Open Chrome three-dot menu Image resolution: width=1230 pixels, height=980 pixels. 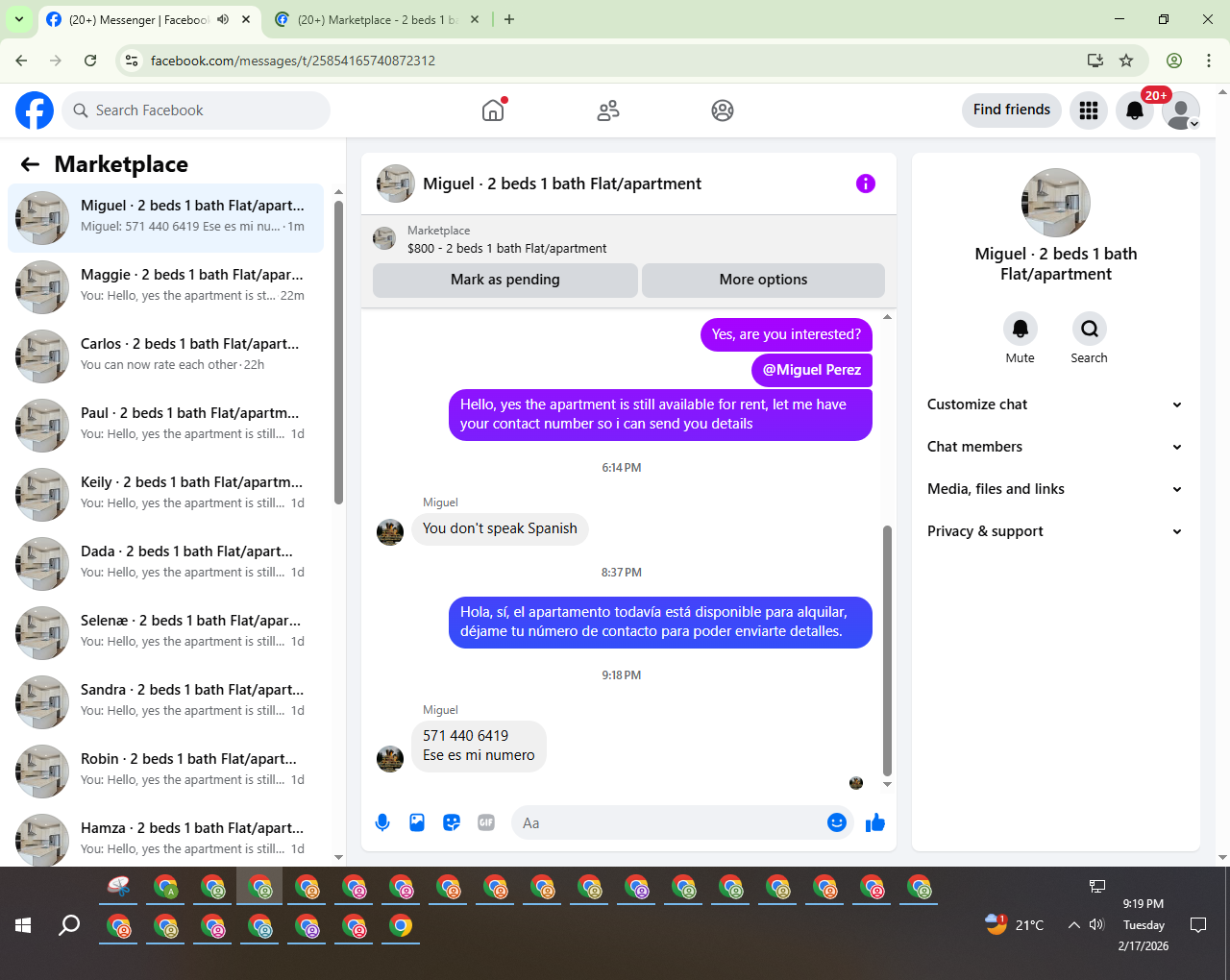1209,61
